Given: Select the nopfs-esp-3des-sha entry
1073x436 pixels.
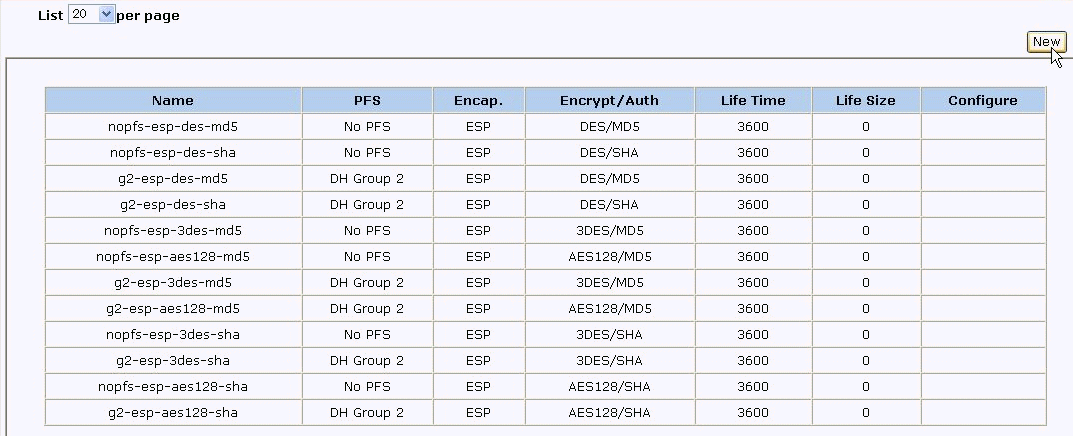Looking at the screenshot, I should (173, 334).
